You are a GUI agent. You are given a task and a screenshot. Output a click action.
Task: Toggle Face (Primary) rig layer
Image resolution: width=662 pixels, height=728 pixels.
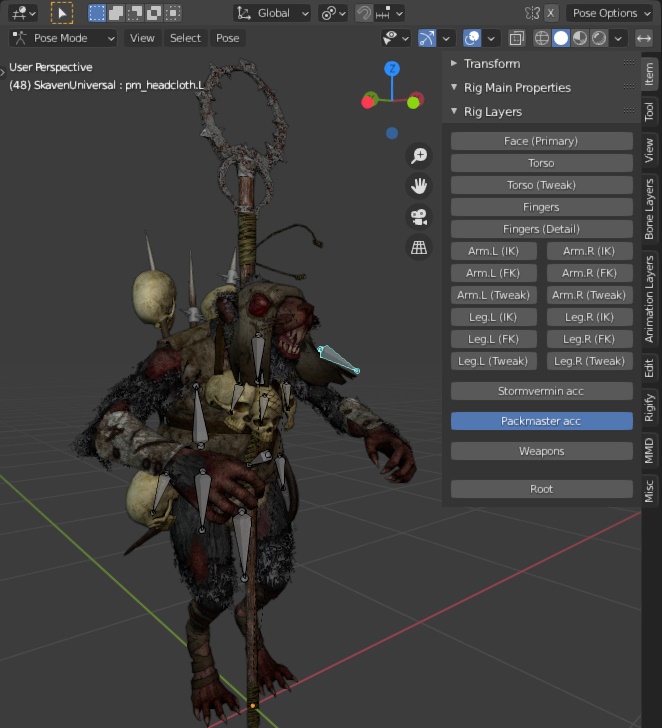[541, 141]
